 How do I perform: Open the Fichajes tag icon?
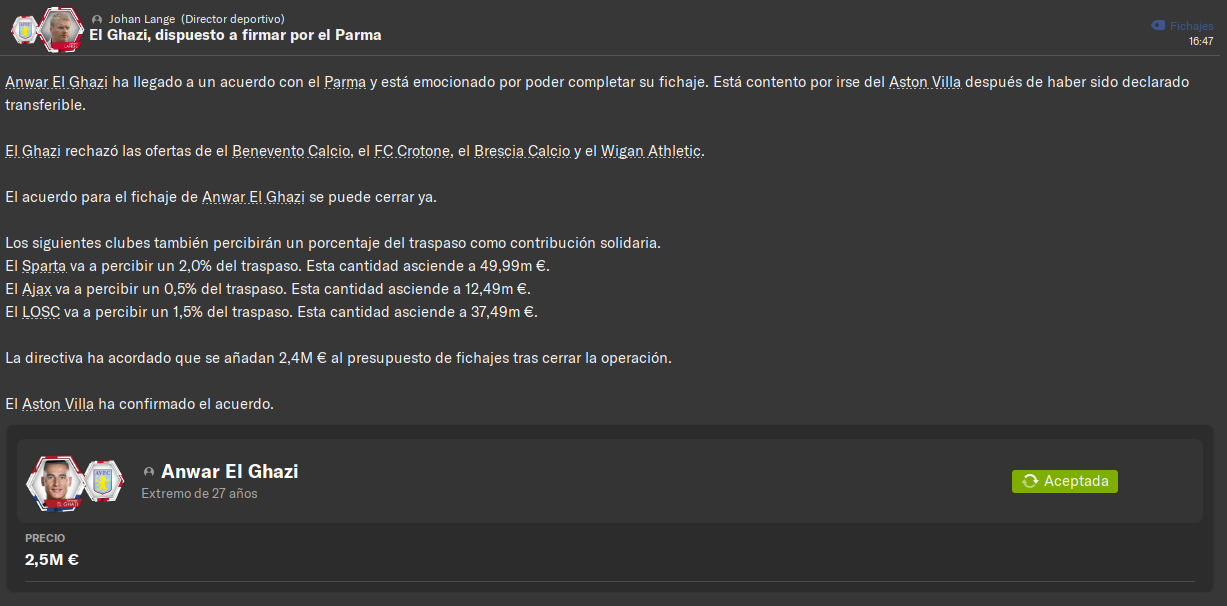click(1157, 25)
